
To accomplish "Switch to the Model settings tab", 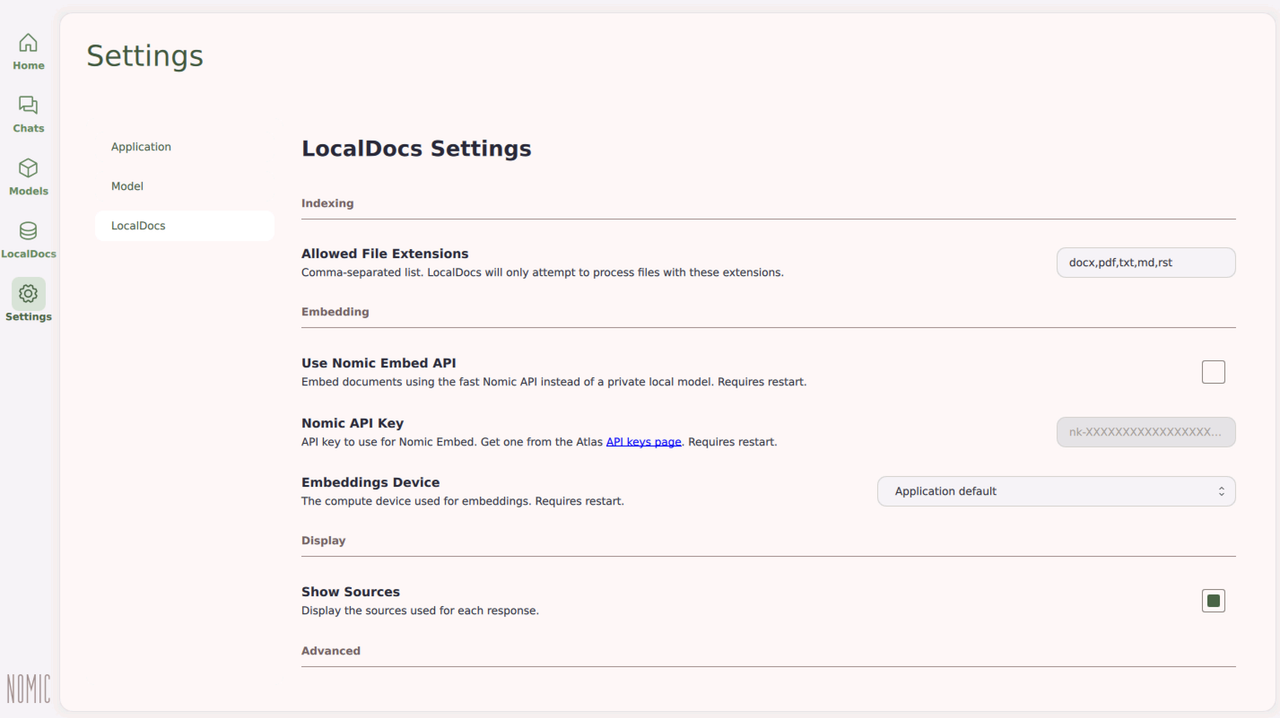I will [x=184, y=186].
